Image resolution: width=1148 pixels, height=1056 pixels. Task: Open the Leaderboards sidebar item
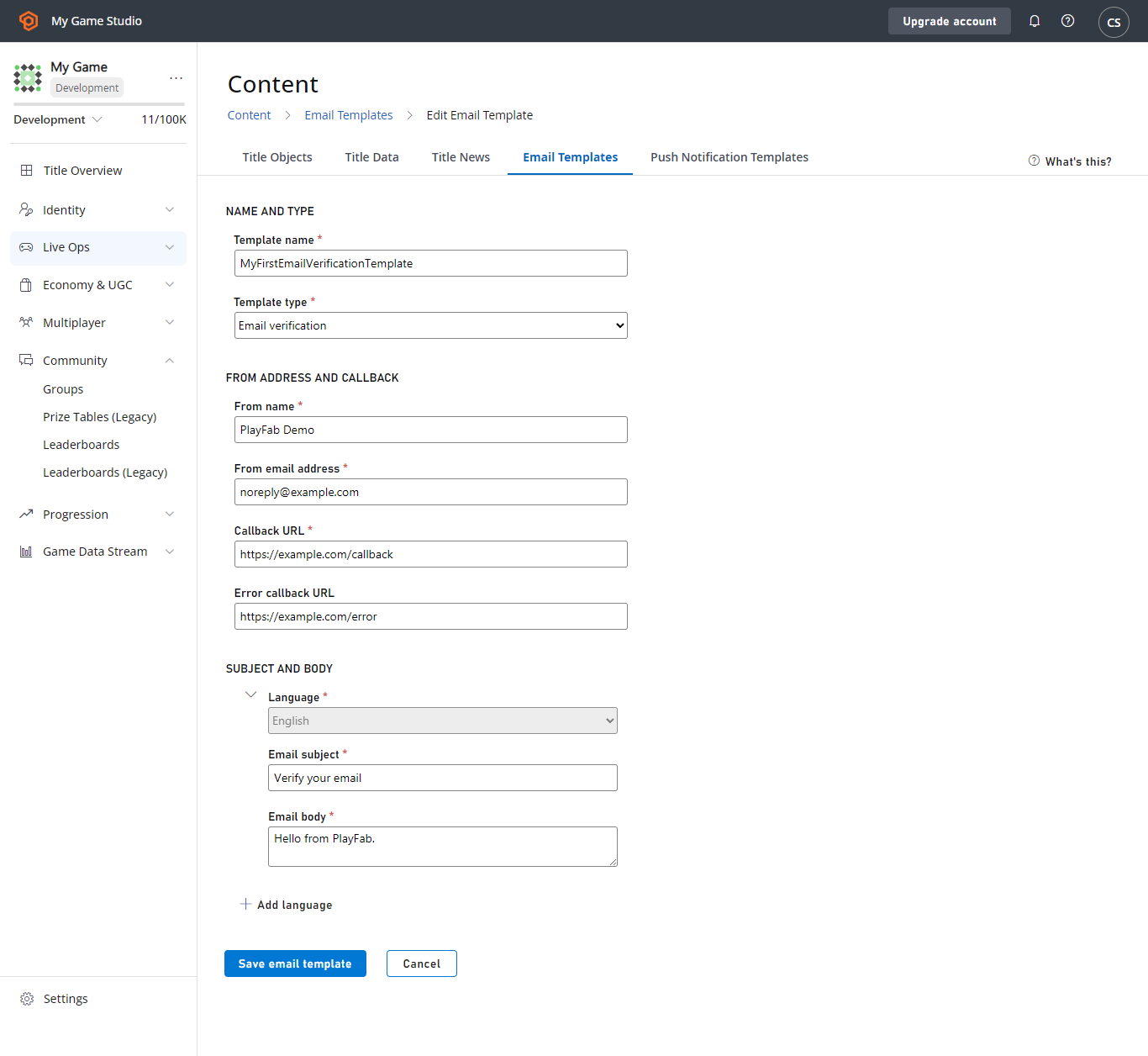click(x=82, y=445)
